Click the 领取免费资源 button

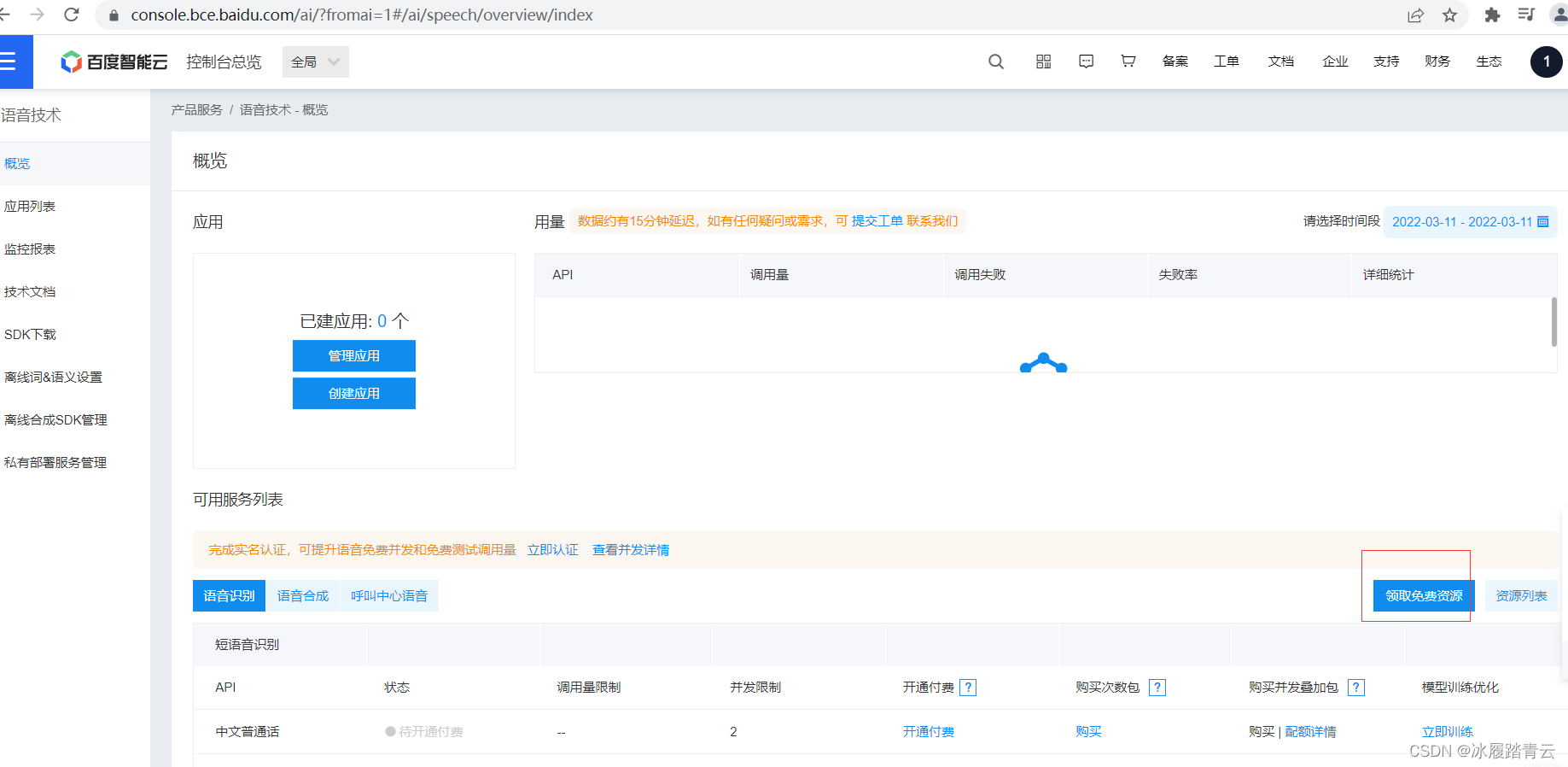[1424, 595]
